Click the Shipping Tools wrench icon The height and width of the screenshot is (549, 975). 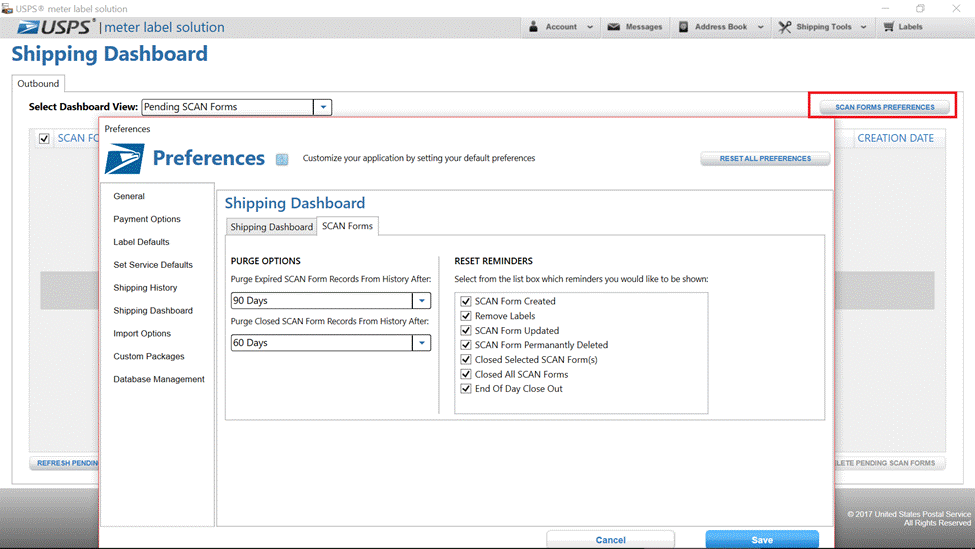[x=785, y=27]
